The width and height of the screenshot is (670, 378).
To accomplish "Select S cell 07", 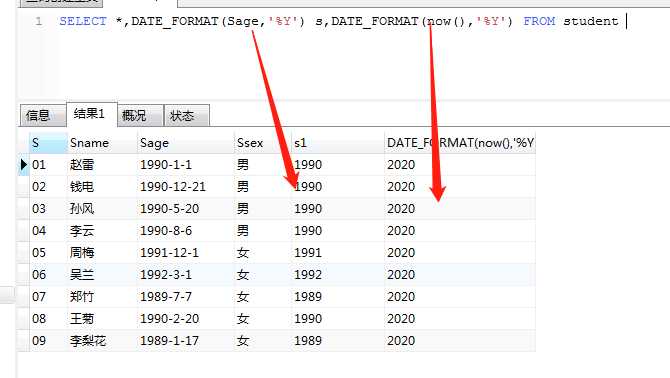I will 48,297.
